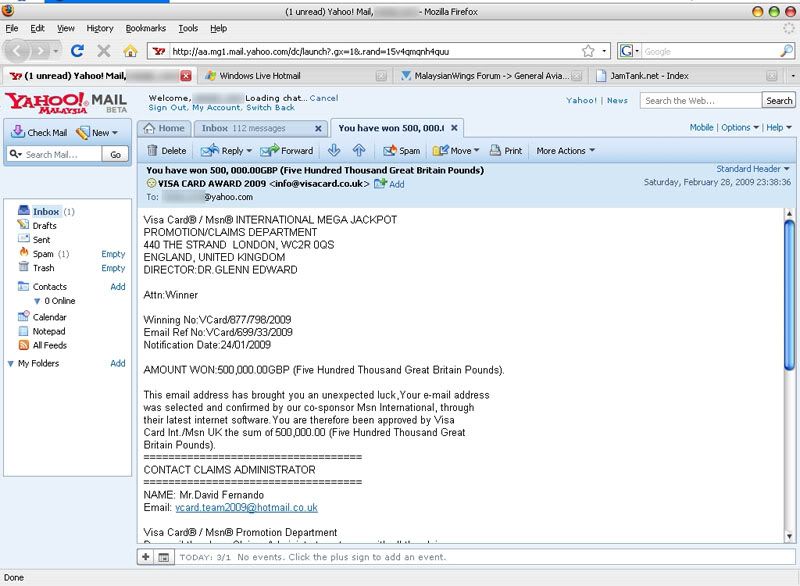
Task: Open the Calendar item
Action: tap(49, 317)
